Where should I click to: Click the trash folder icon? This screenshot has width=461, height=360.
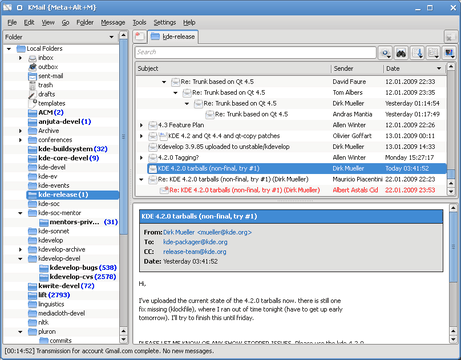pyautogui.click(x=32, y=85)
